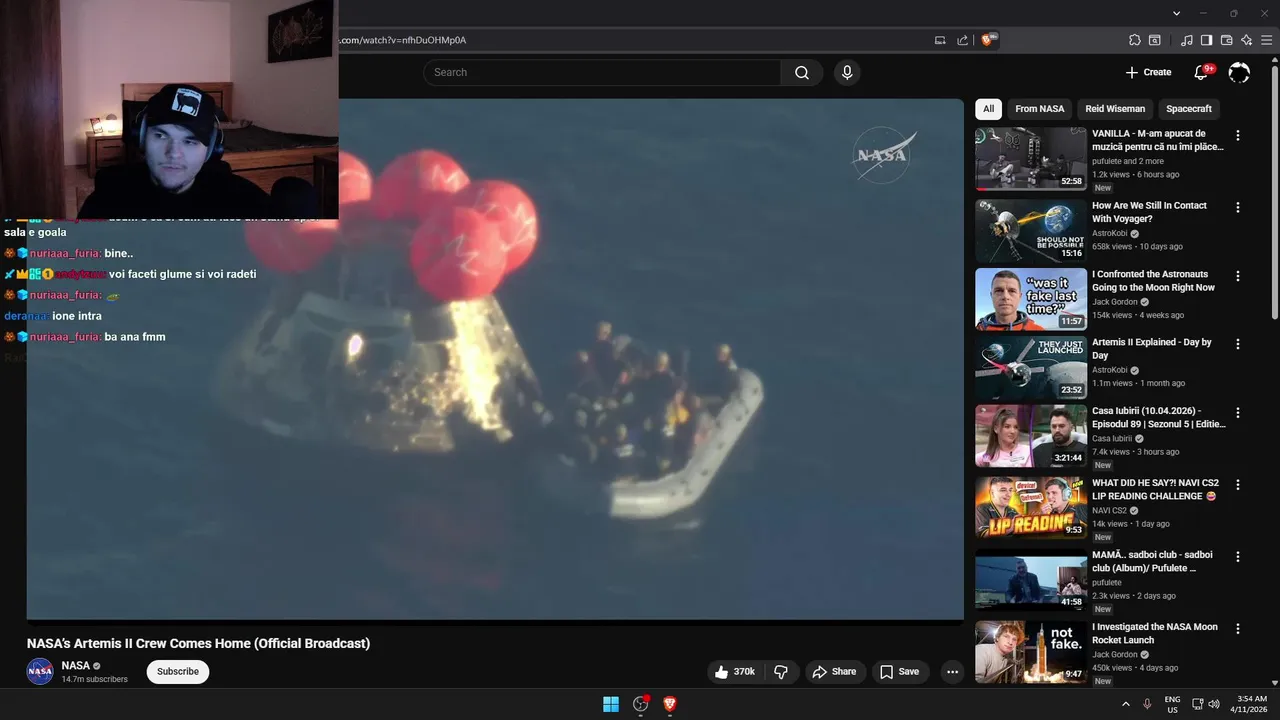Select the From NASA filter chip
The width and height of the screenshot is (1280, 720).
coord(1040,109)
